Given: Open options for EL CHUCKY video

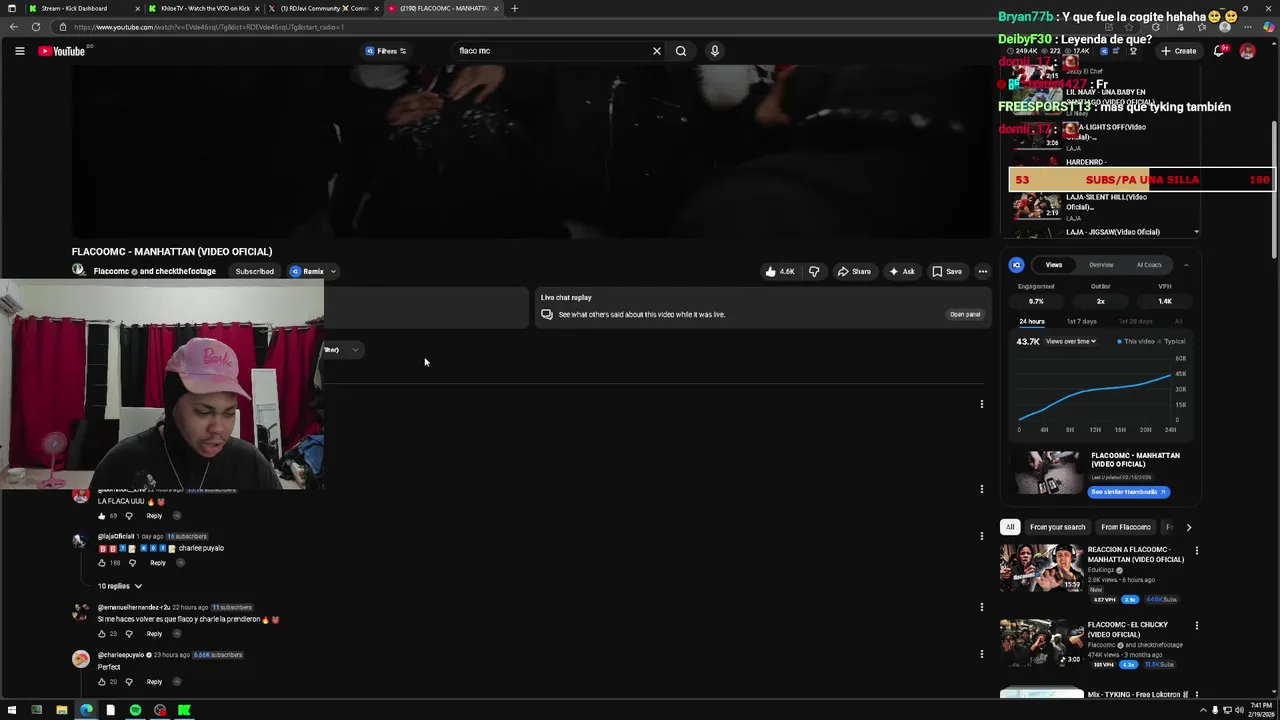Looking at the screenshot, I should 1196,626.
